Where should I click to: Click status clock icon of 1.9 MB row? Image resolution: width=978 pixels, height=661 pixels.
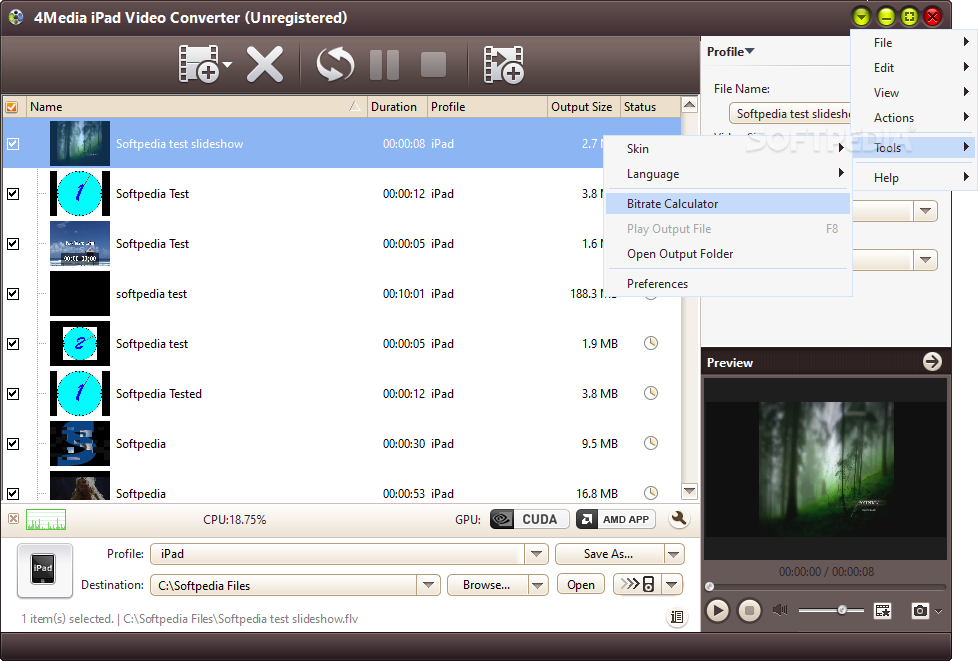coord(651,343)
